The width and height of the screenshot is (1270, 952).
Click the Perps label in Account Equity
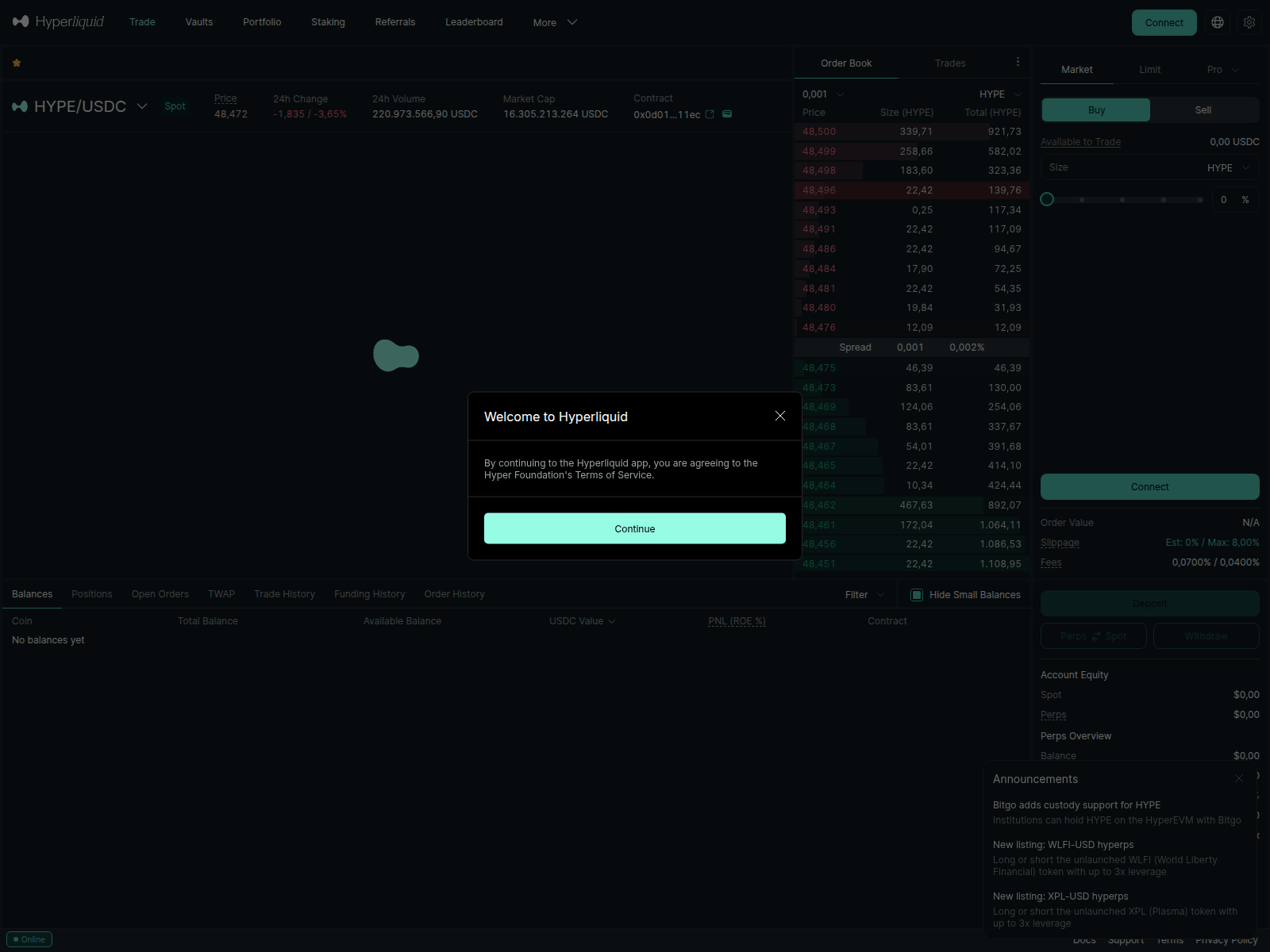pos(1053,715)
